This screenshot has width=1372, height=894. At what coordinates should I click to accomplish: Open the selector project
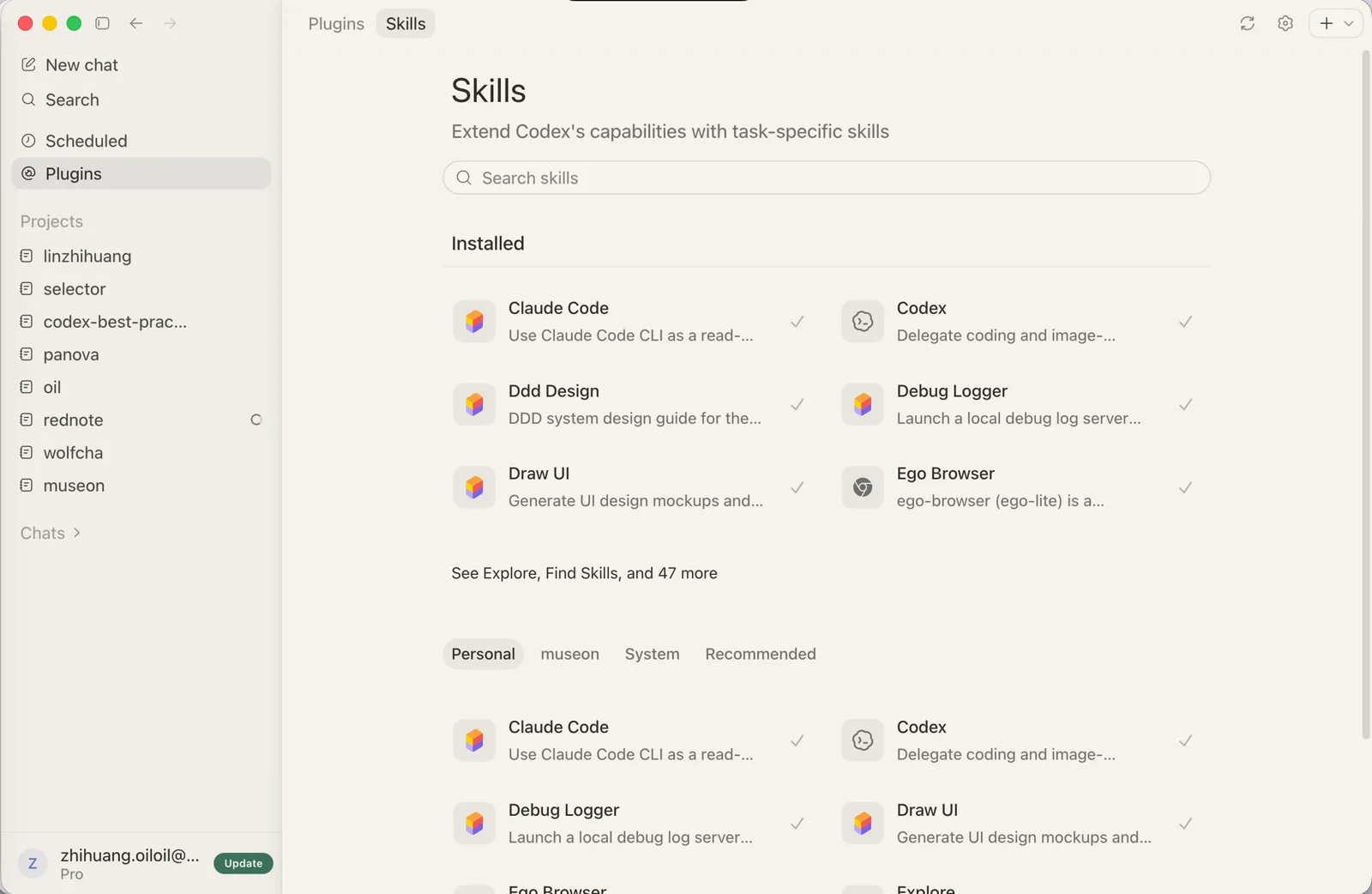click(x=141, y=289)
